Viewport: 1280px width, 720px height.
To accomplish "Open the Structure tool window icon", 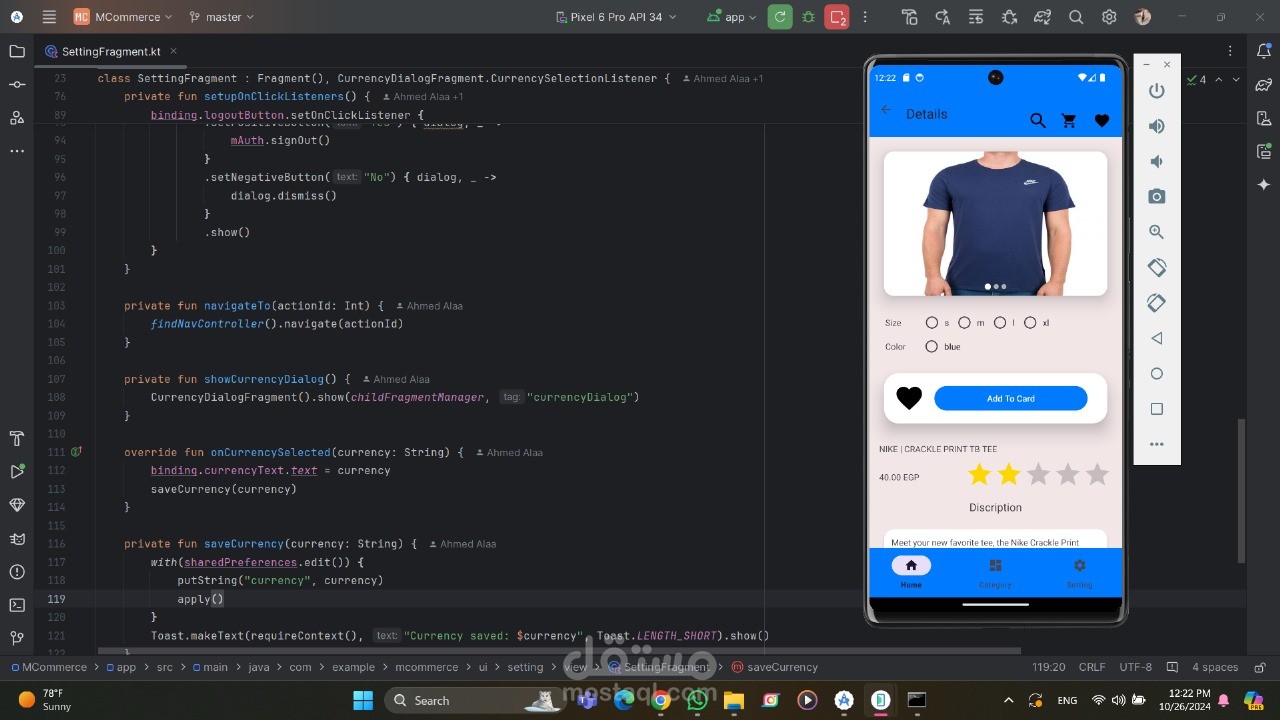I will pyautogui.click(x=17, y=117).
